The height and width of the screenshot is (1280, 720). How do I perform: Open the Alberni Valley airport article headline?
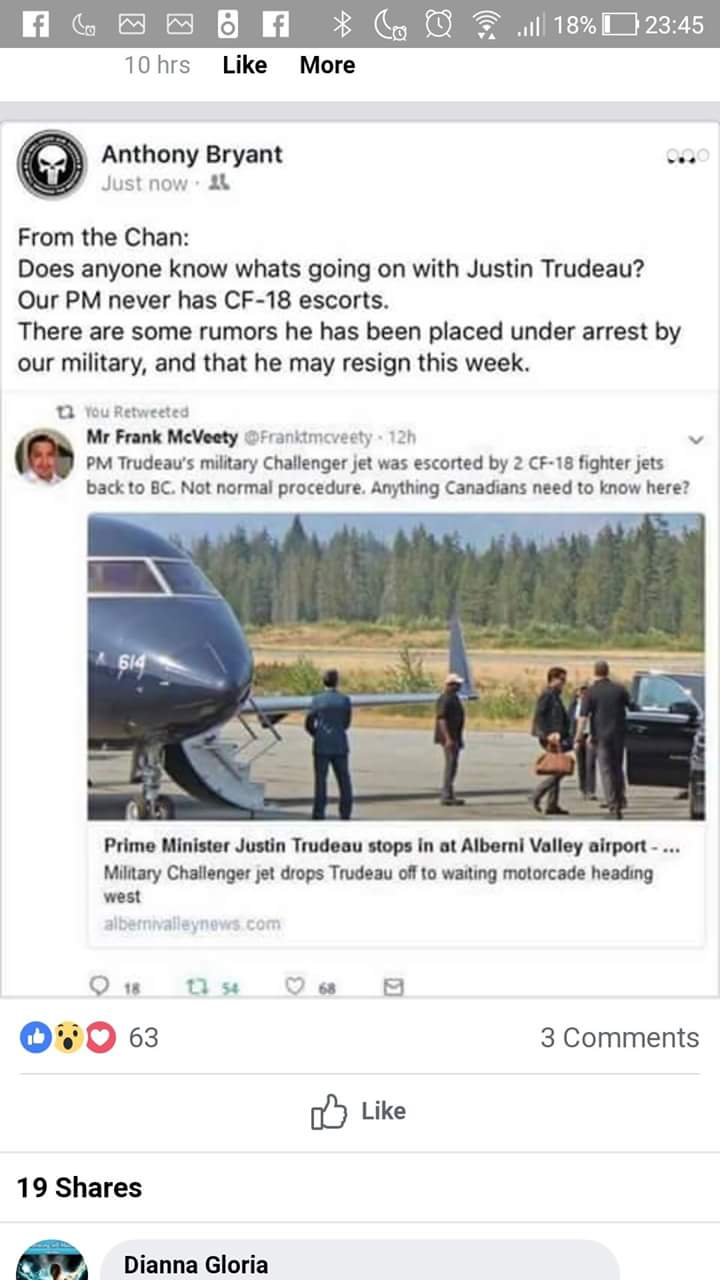392,845
